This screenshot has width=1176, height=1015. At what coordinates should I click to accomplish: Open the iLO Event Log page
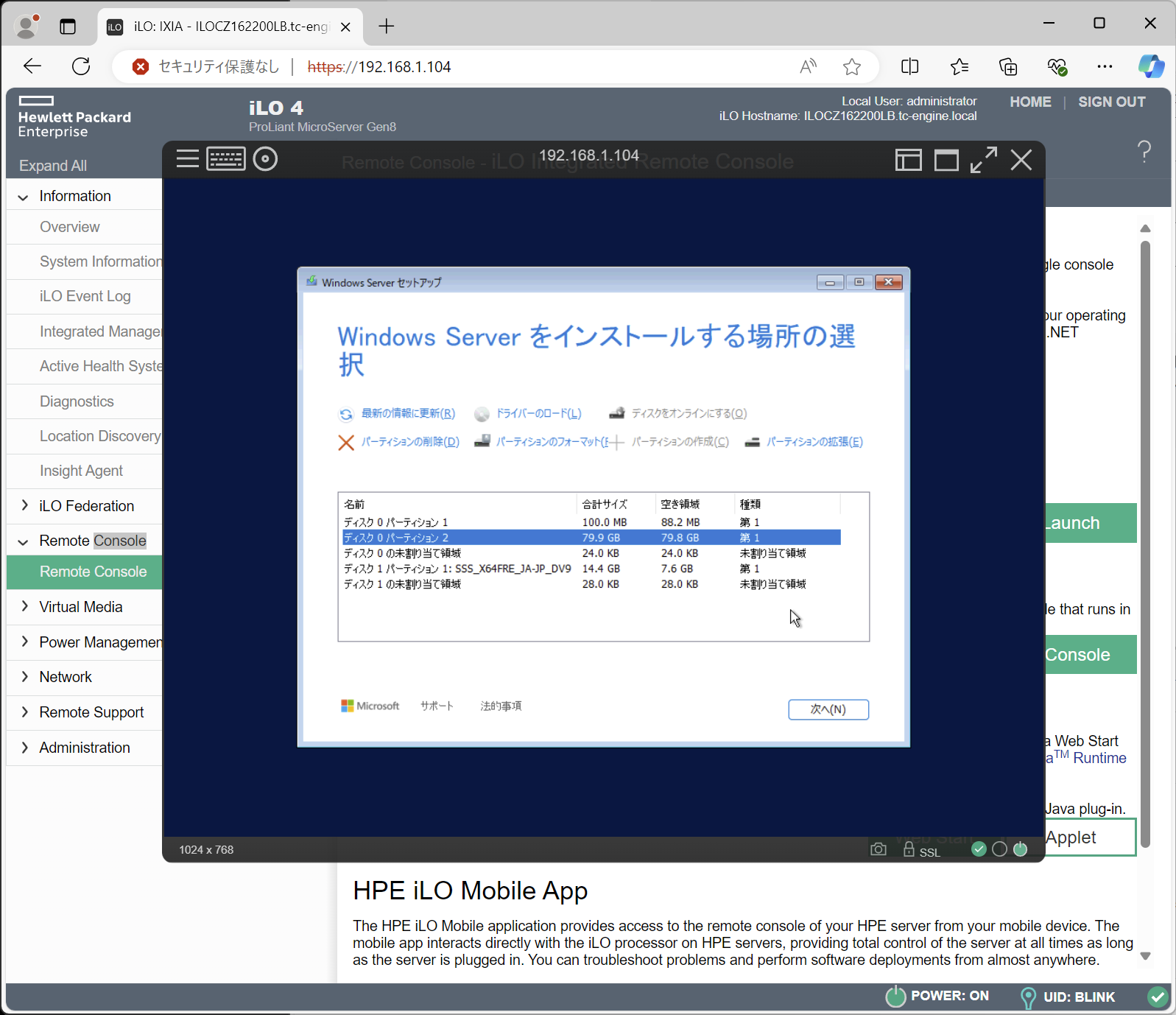(85, 296)
